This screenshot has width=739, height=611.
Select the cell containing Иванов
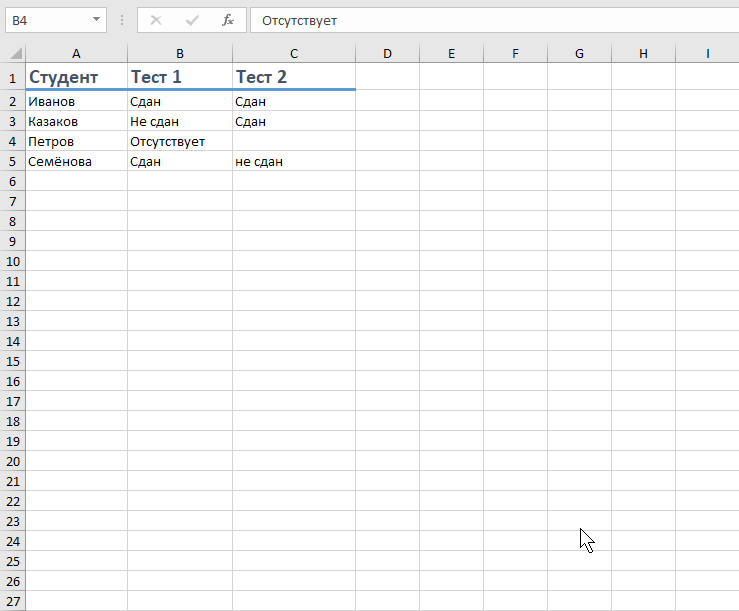(x=77, y=101)
